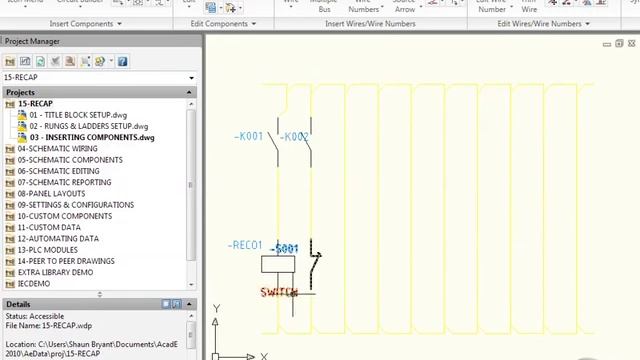Viewport: 640px width, 360px height.
Task: Select 03 - INSERTING COMPONENTS.dwg drawing
Action: pyautogui.click(x=92, y=138)
